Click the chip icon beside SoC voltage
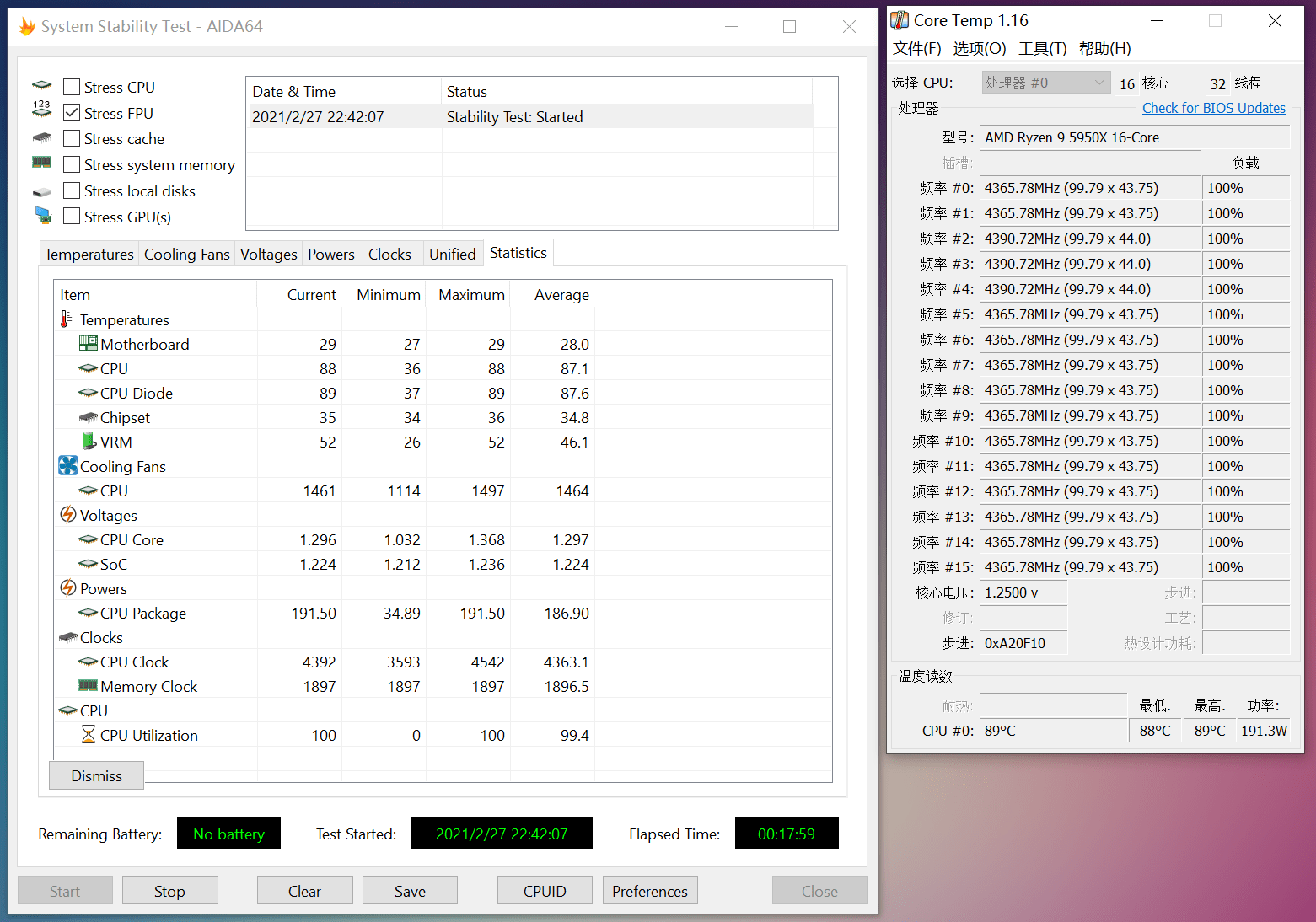This screenshot has width=1316, height=922. [x=88, y=564]
